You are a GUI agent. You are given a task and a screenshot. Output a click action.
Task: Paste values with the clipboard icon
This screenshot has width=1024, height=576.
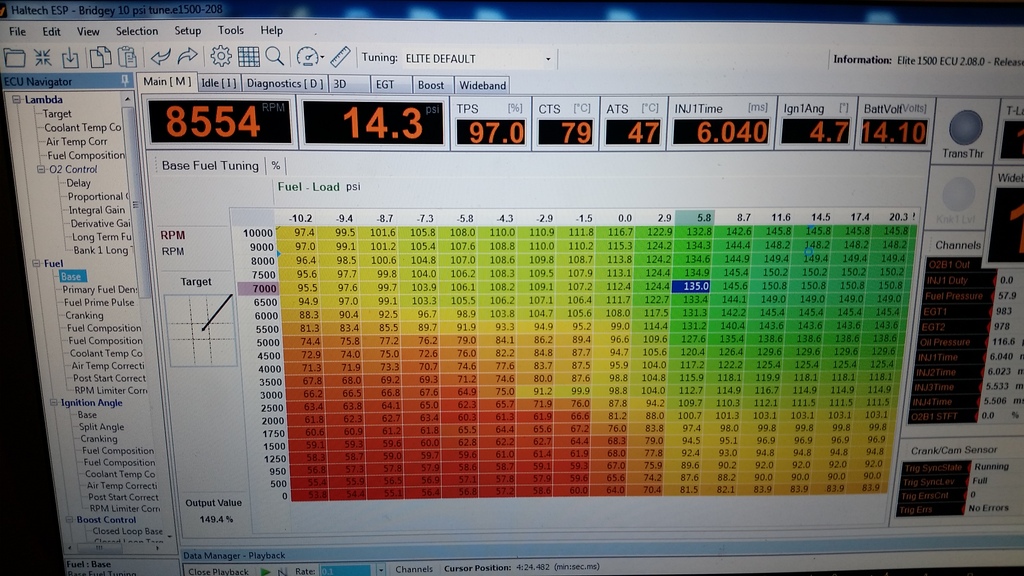click(127, 57)
